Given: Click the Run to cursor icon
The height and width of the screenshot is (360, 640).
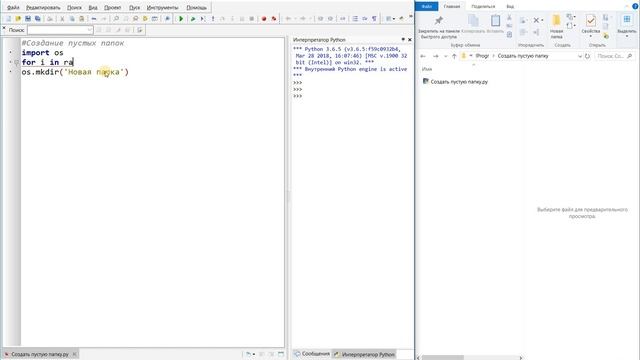Looking at the screenshot, I should pyautogui.click(x=203, y=19).
